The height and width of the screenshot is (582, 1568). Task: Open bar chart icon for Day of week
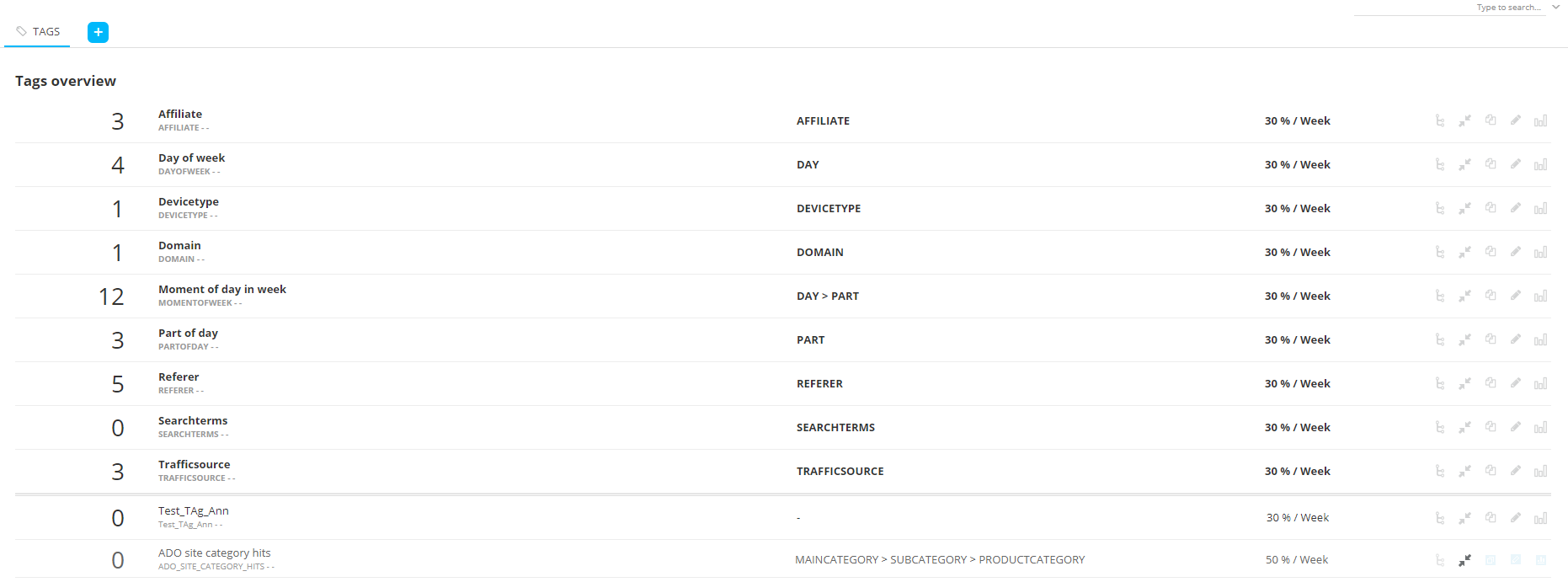pos(1540,164)
